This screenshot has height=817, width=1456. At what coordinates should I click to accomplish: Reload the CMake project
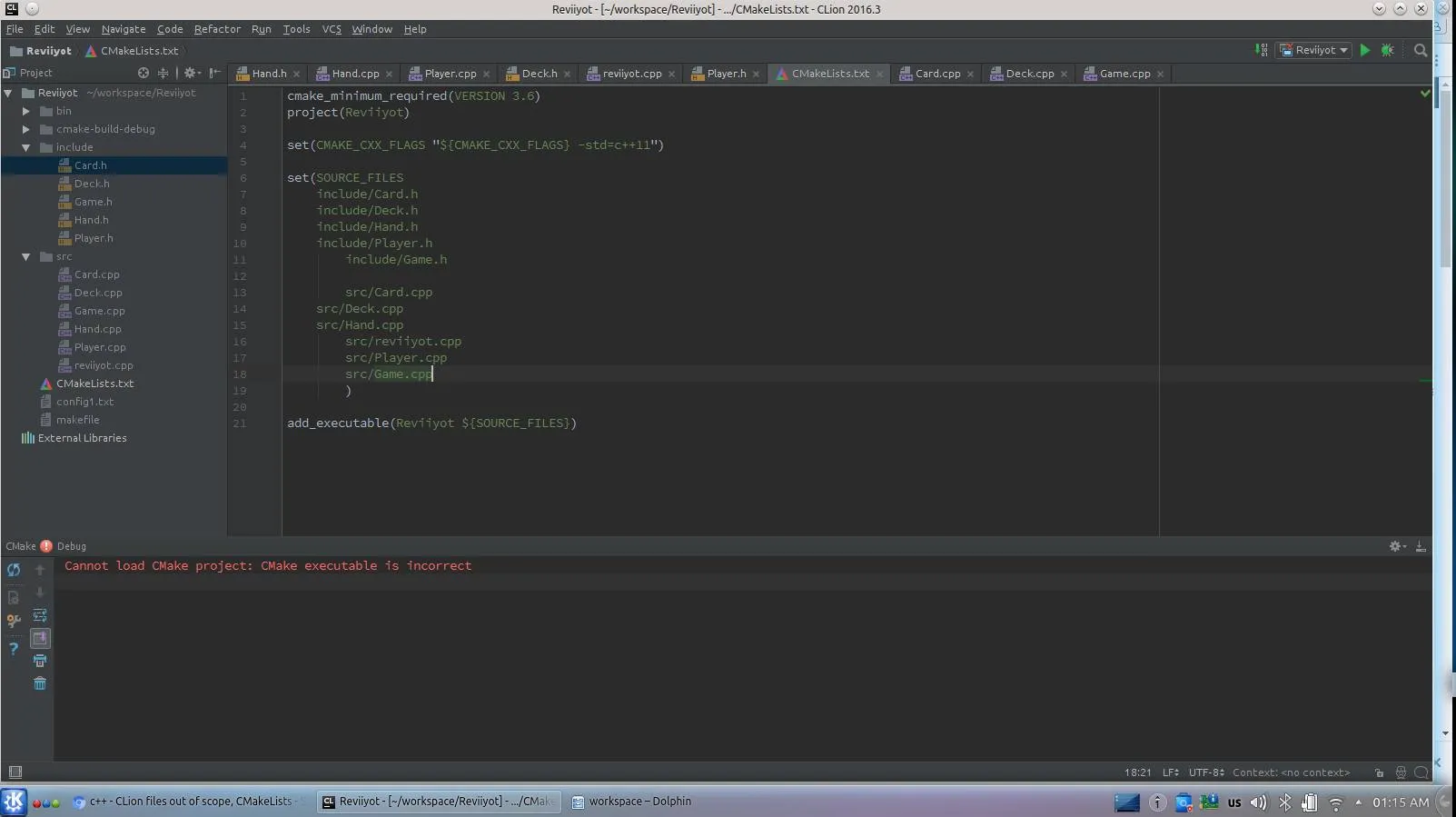14,570
